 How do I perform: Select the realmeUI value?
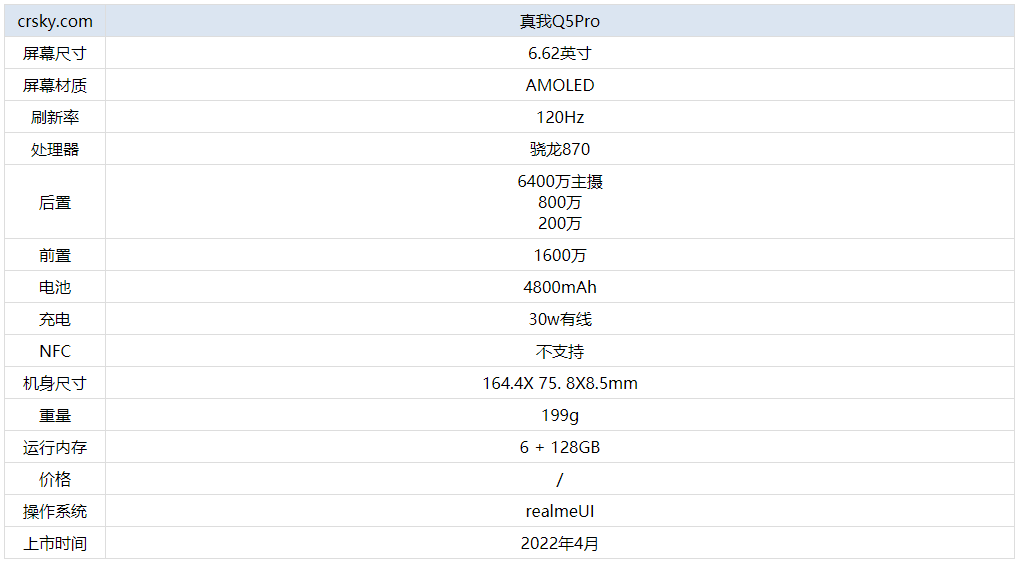559,511
